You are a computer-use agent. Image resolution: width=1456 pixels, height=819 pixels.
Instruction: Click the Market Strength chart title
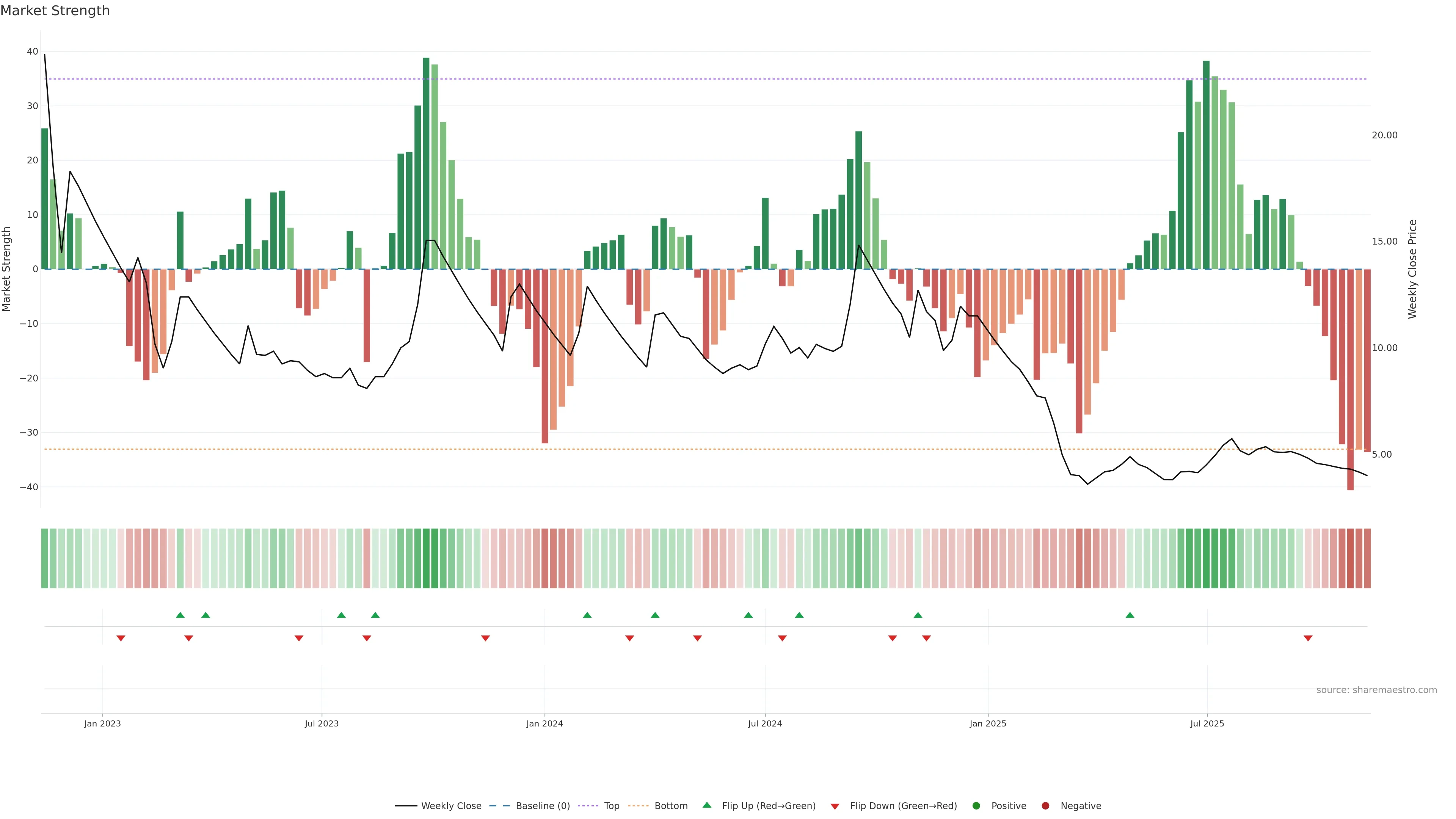(55, 11)
